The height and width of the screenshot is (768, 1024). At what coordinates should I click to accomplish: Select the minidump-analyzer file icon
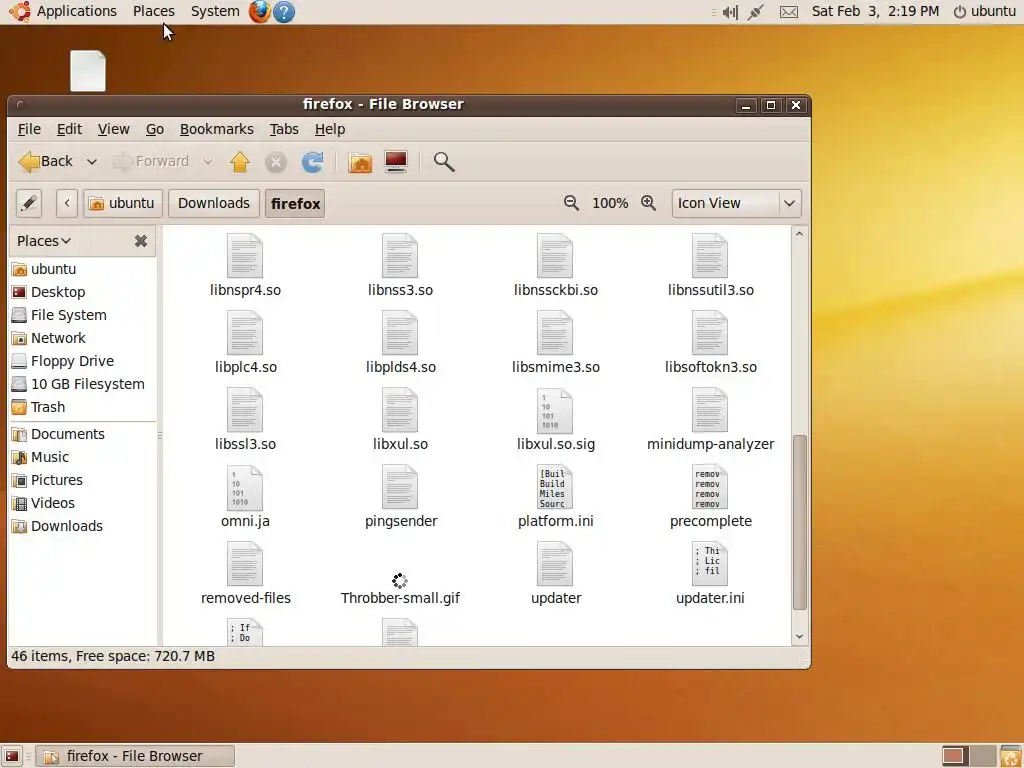tap(710, 410)
